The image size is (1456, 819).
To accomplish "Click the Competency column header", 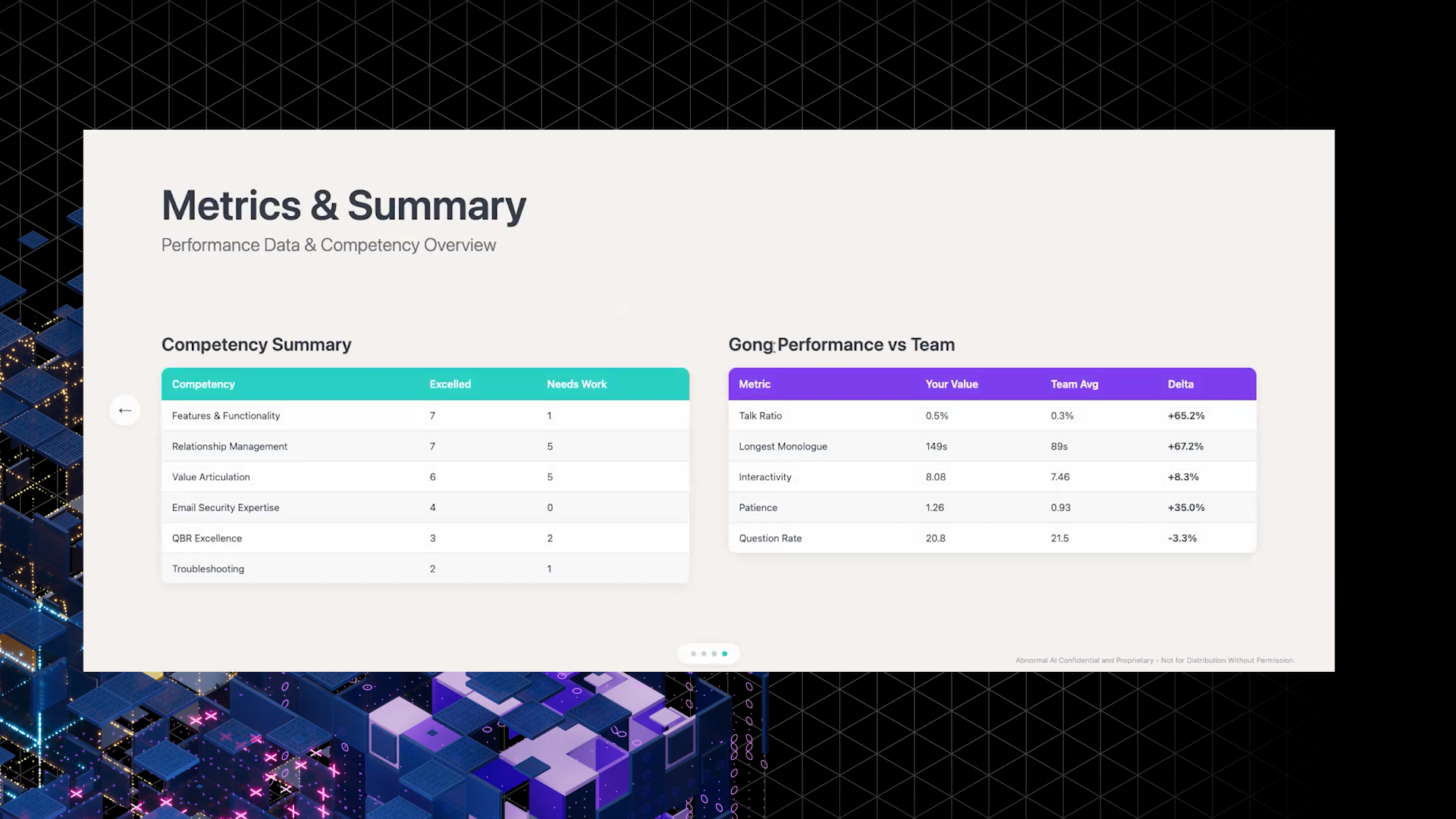I will click(x=203, y=384).
